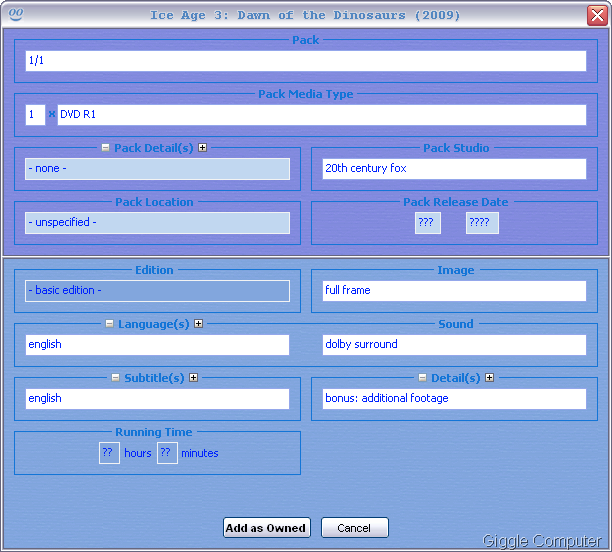Viewport: 612px width, 552px height.
Task: Click the smiley app icon in title bar
Action: pos(16,14)
